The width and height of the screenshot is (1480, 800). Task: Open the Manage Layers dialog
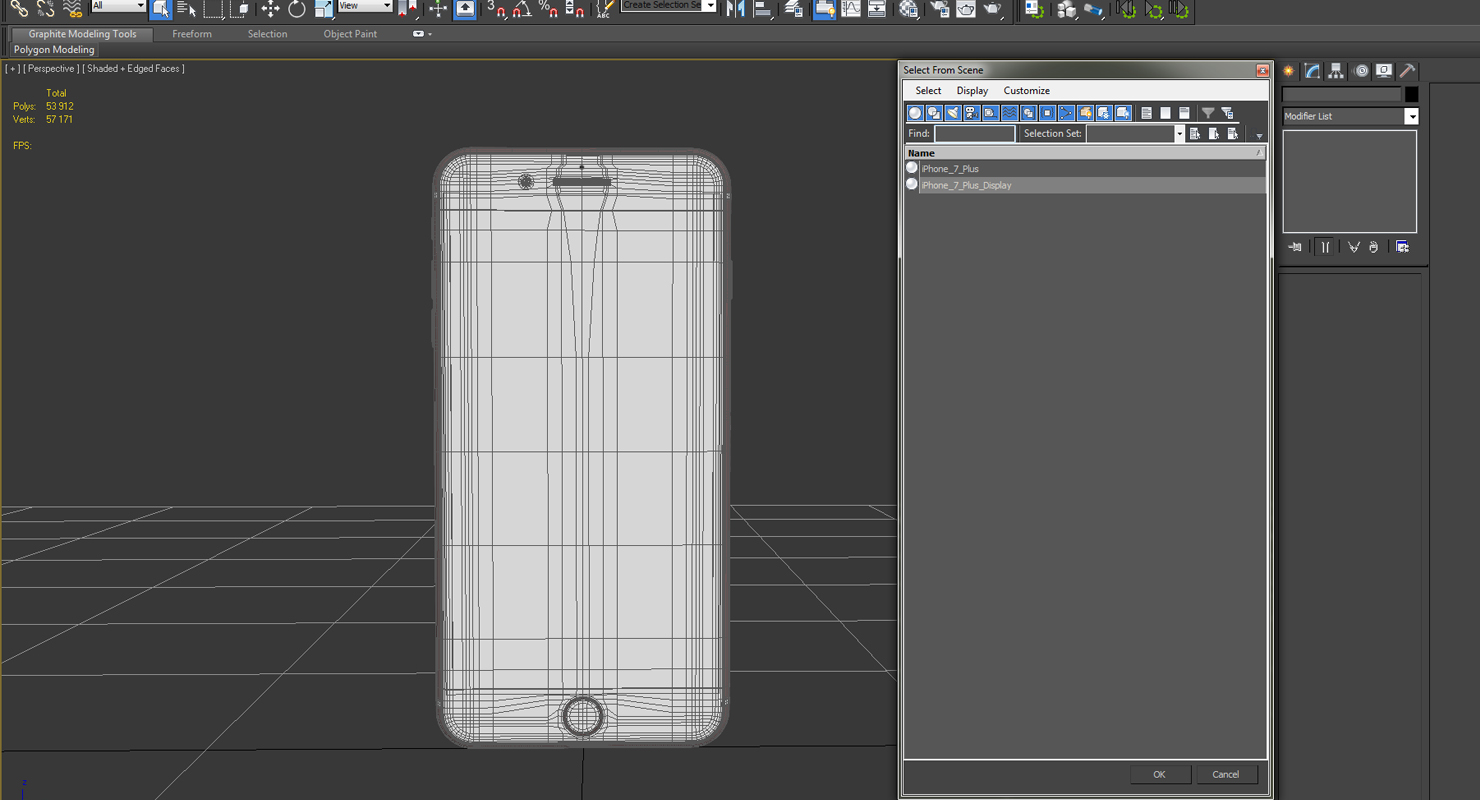pyautogui.click(x=794, y=9)
